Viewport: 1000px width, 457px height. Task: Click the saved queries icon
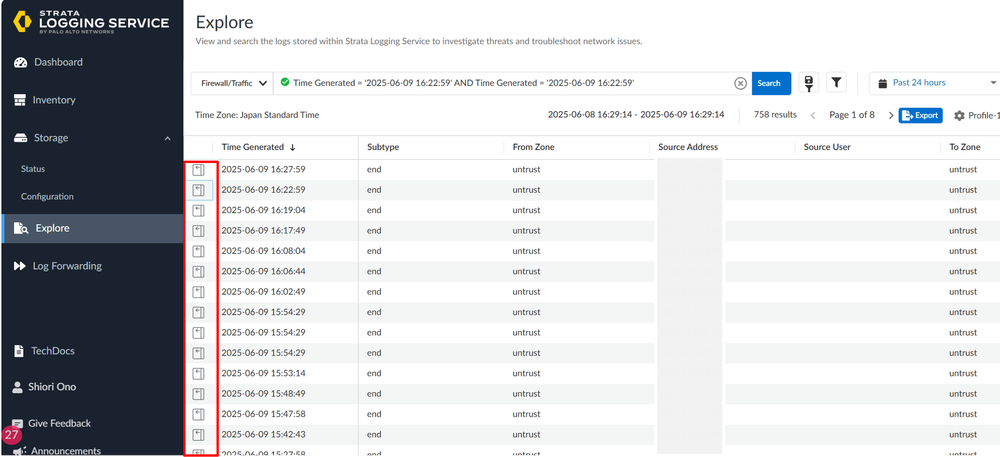[809, 83]
